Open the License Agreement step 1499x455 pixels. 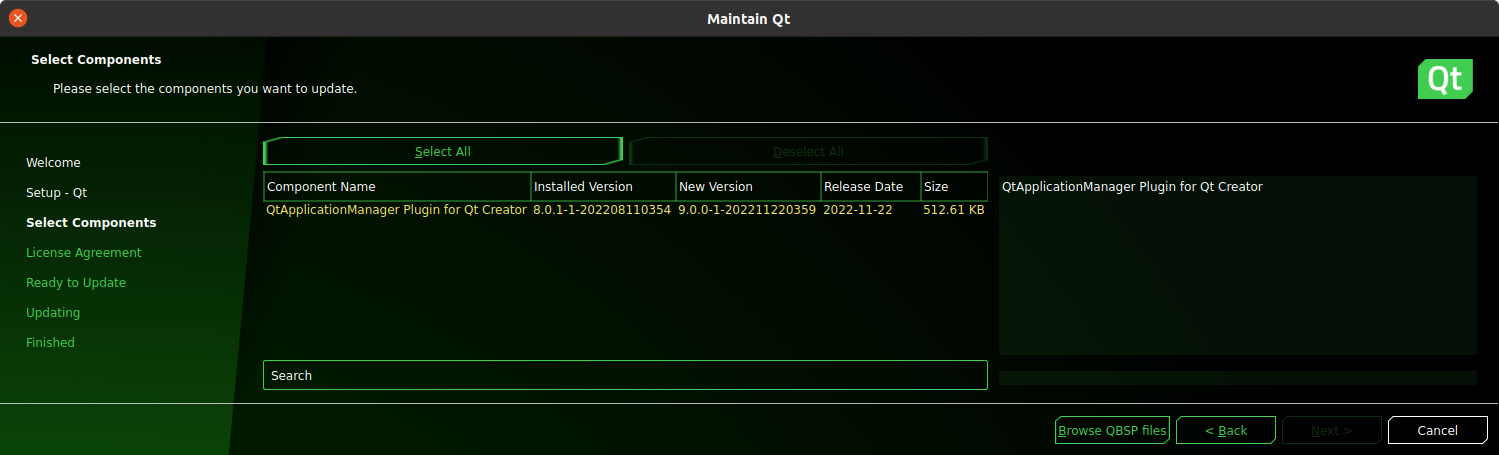(84, 253)
